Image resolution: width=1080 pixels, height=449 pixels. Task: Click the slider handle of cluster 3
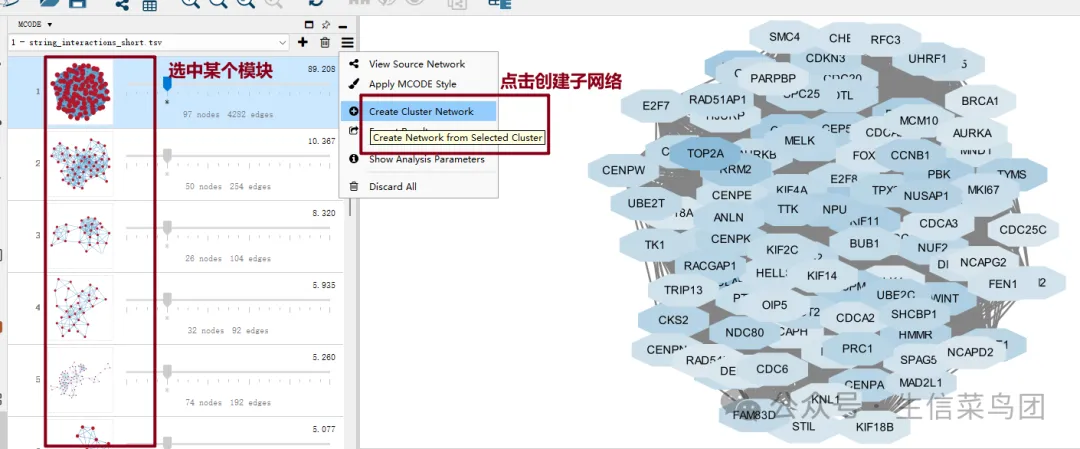pyautogui.click(x=167, y=228)
